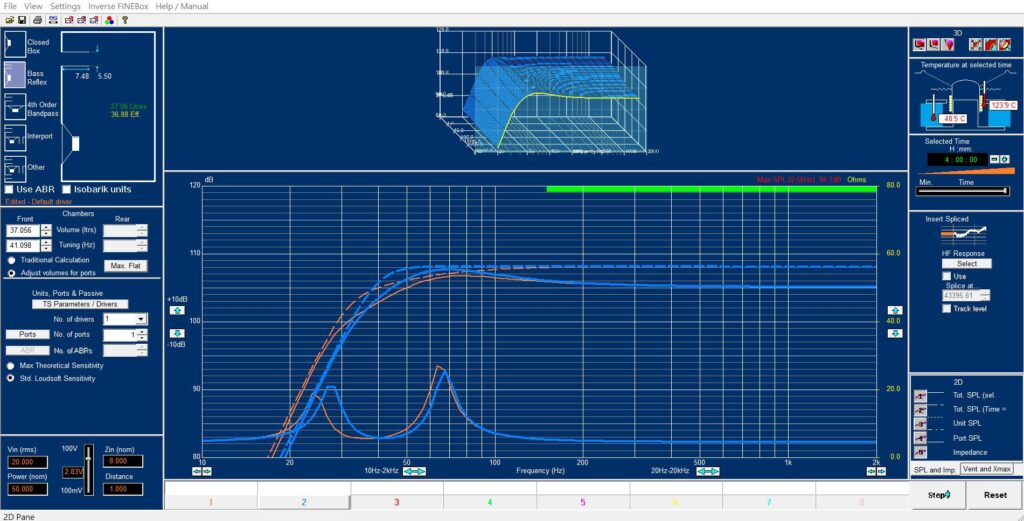Open TS Parameters / Drivers button

click(x=79, y=303)
